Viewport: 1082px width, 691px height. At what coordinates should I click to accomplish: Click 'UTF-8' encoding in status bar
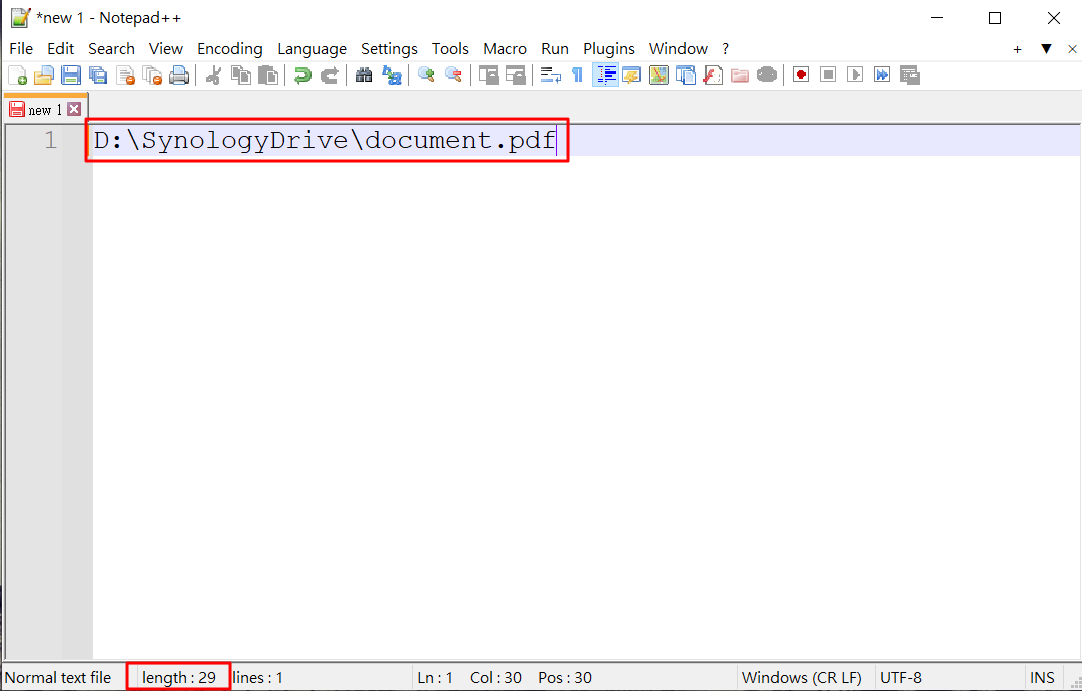901,678
